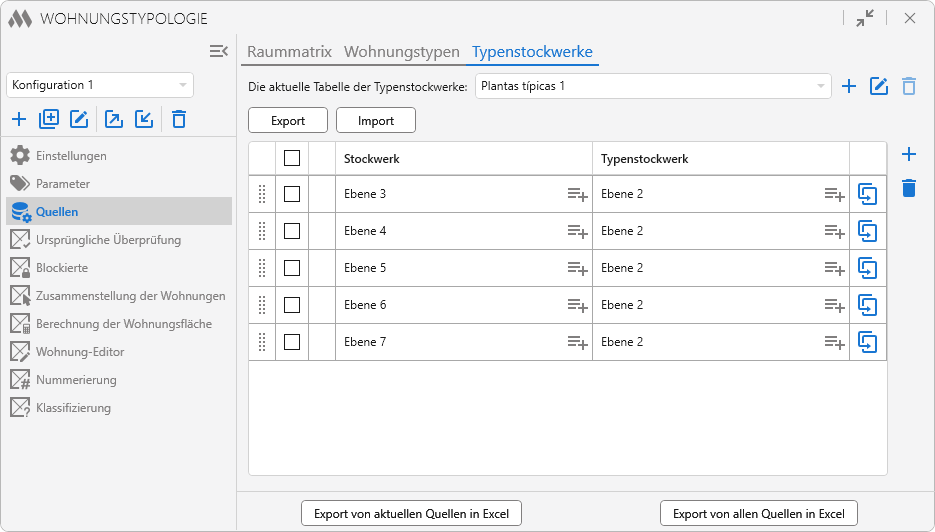Click the add configuration plus icon
This screenshot has width=935, height=532.
click(x=19, y=120)
